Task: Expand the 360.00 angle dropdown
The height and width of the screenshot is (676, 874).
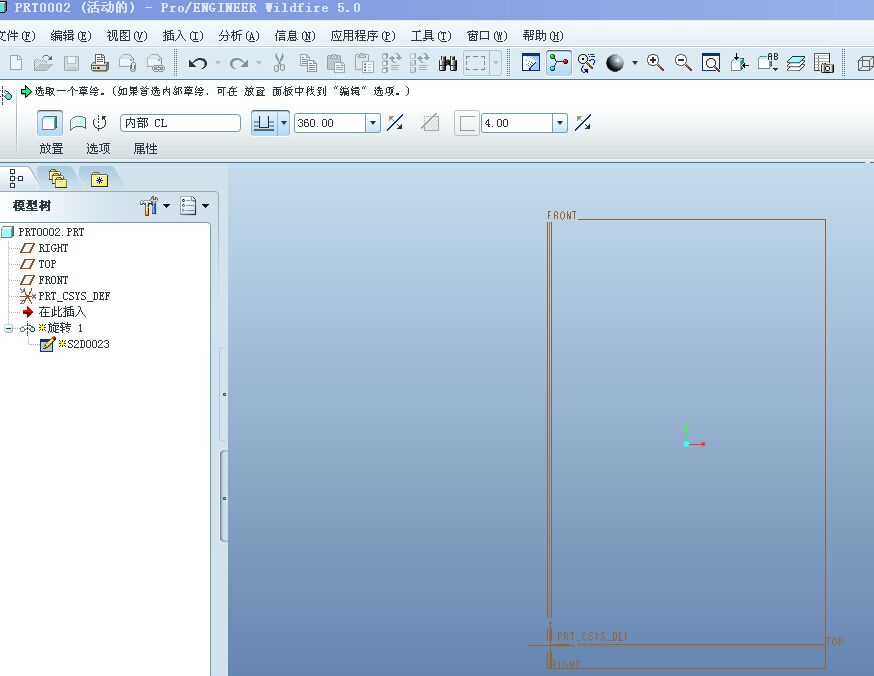Action: 373,123
